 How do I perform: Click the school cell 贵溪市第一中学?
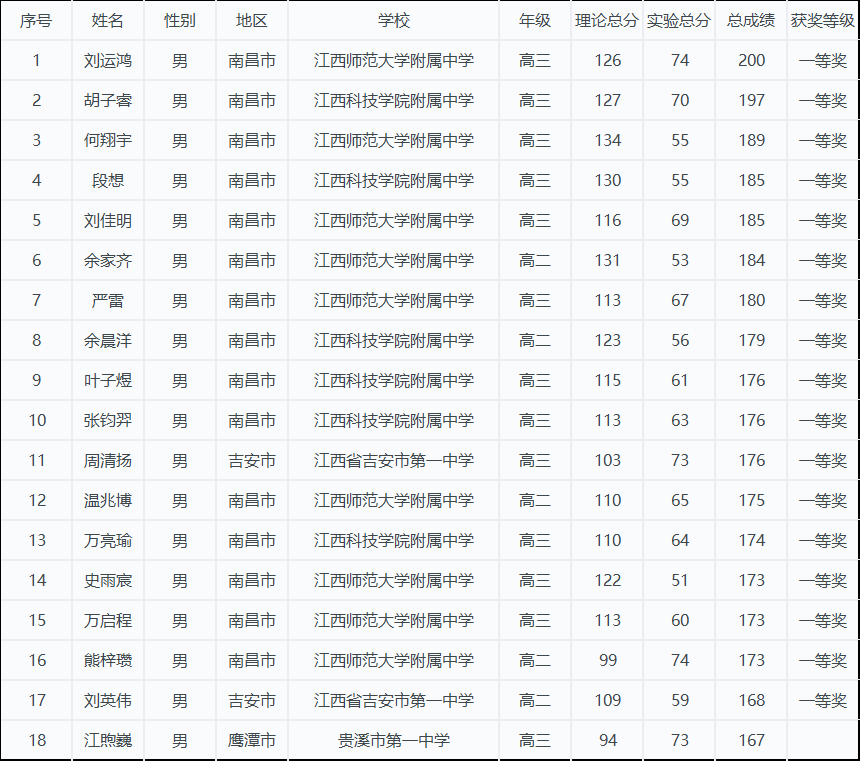394,741
